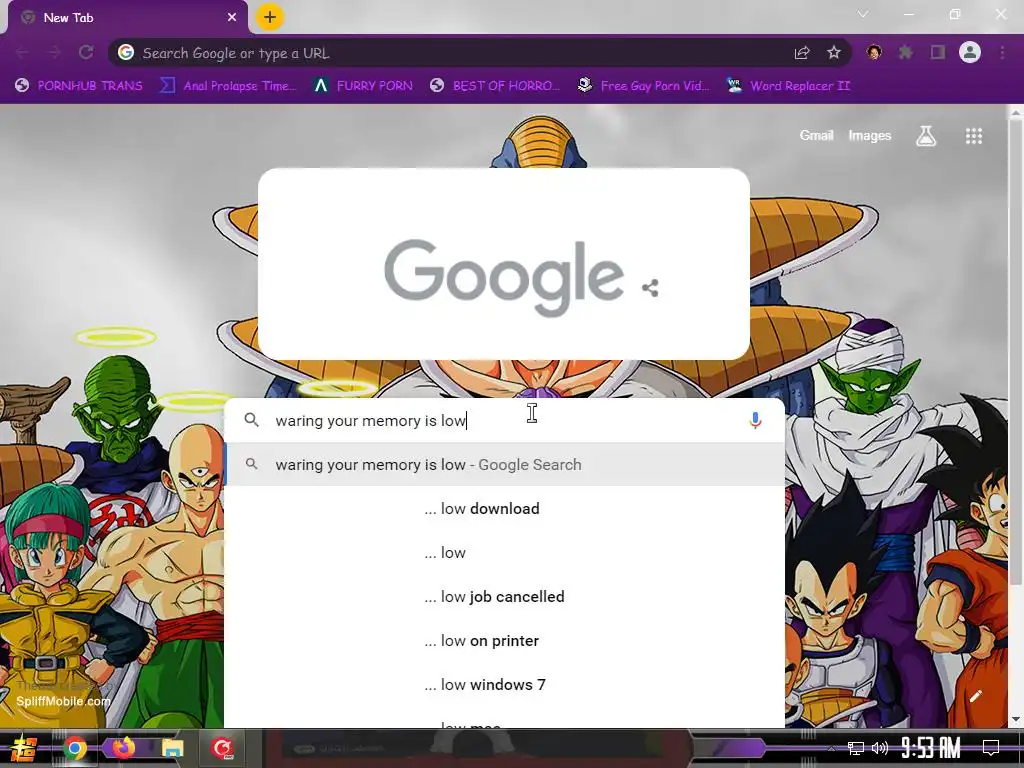Choose the plain '... low' suggestion
This screenshot has width=1024, height=768.
pos(505,552)
